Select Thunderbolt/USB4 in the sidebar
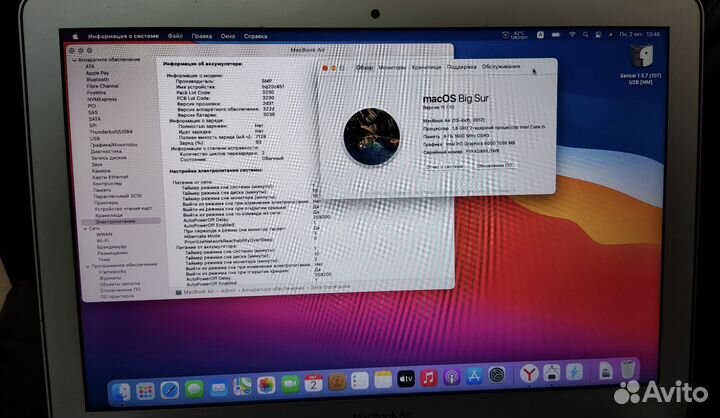Viewport: 720px width, 418px height. coord(111,132)
